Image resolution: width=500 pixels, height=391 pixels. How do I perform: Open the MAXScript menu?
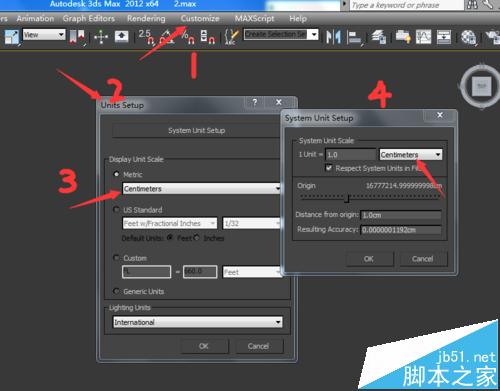[x=254, y=18]
